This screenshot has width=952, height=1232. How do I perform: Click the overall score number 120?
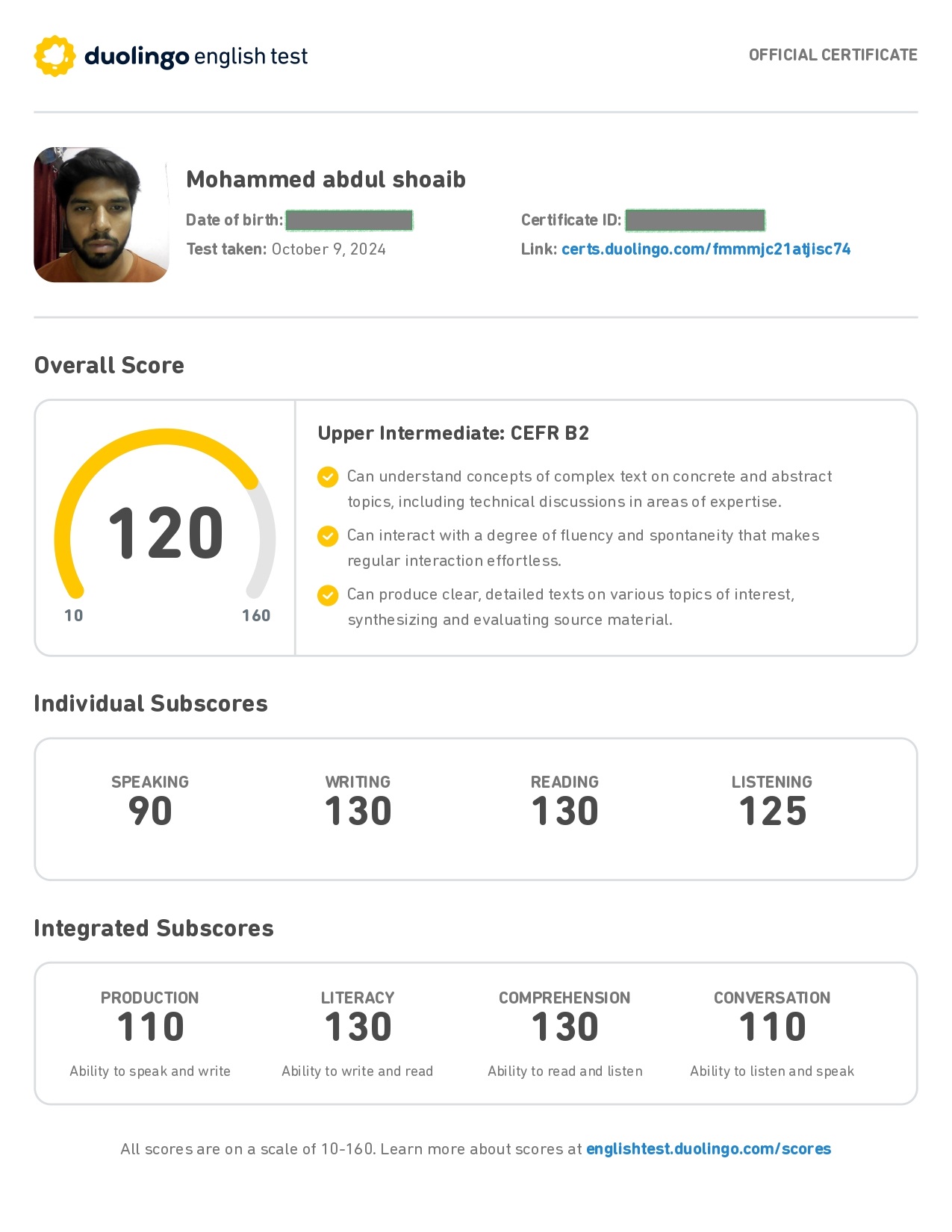coord(166,533)
